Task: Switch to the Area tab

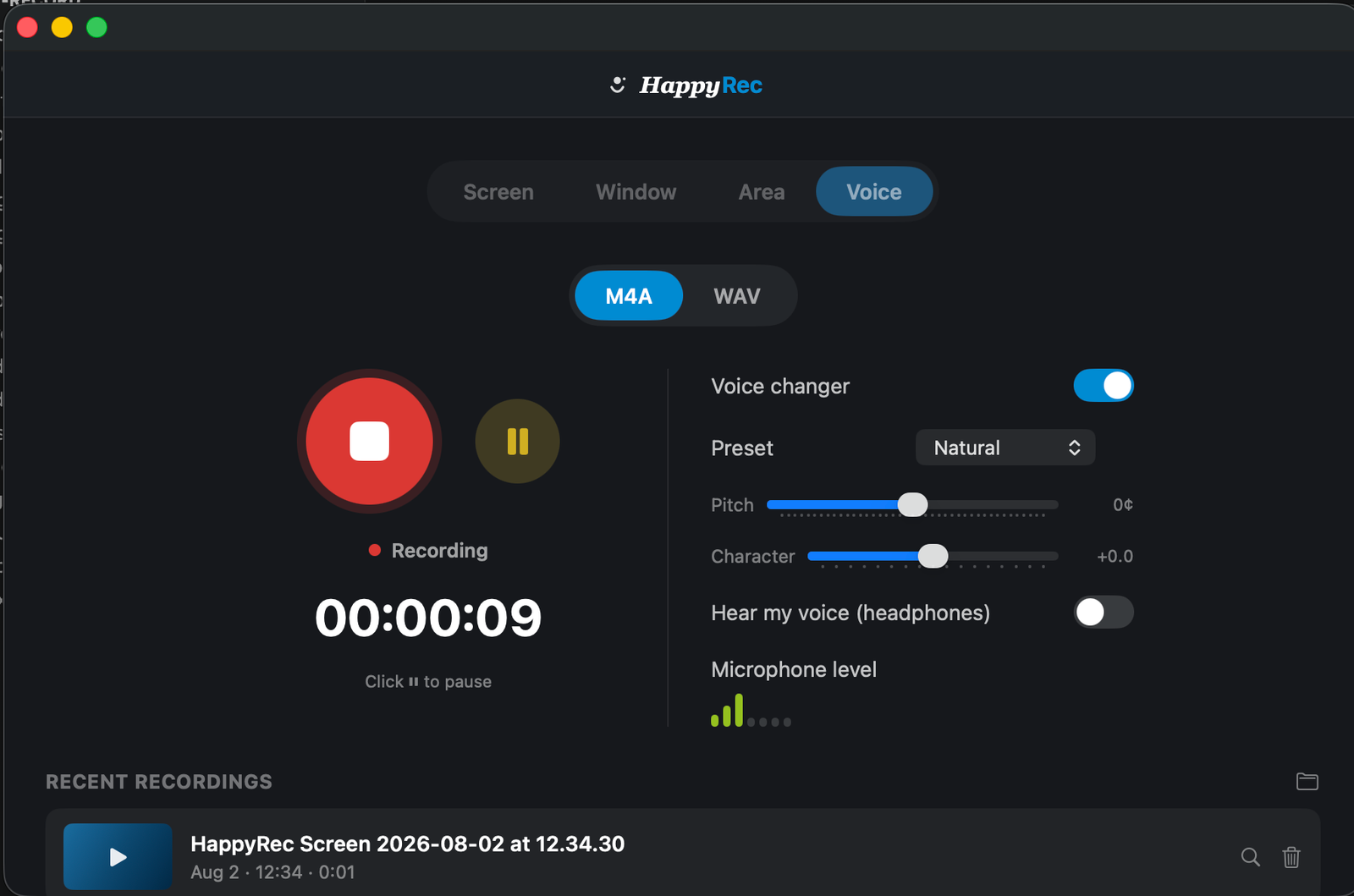Action: (x=762, y=192)
